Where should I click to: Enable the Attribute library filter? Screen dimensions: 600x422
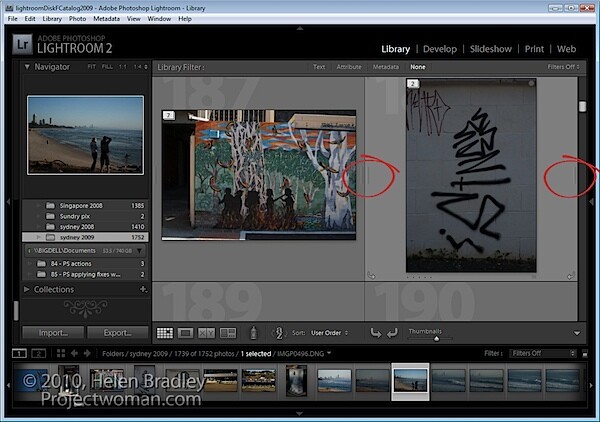349,67
